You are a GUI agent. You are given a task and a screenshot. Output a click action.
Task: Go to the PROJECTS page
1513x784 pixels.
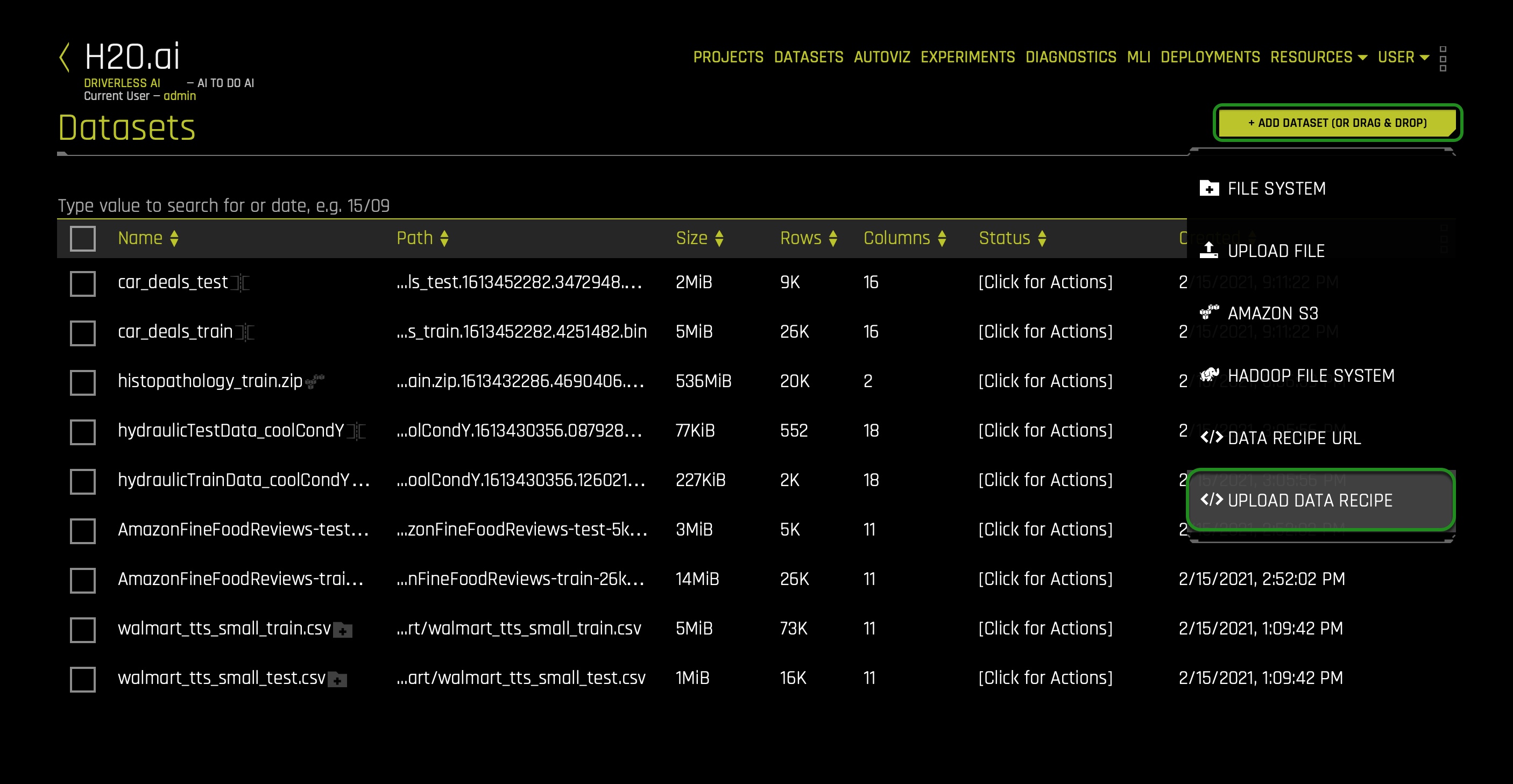[729, 57]
